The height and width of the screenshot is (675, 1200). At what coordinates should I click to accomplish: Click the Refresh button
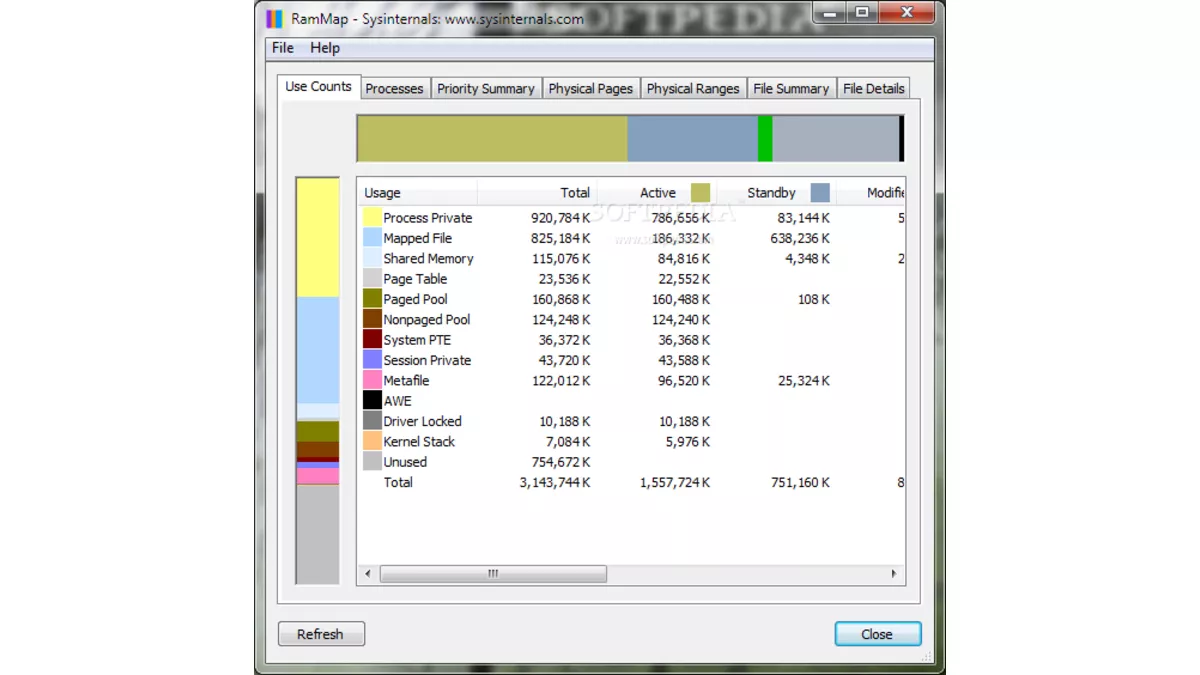(x=321, y=633)
